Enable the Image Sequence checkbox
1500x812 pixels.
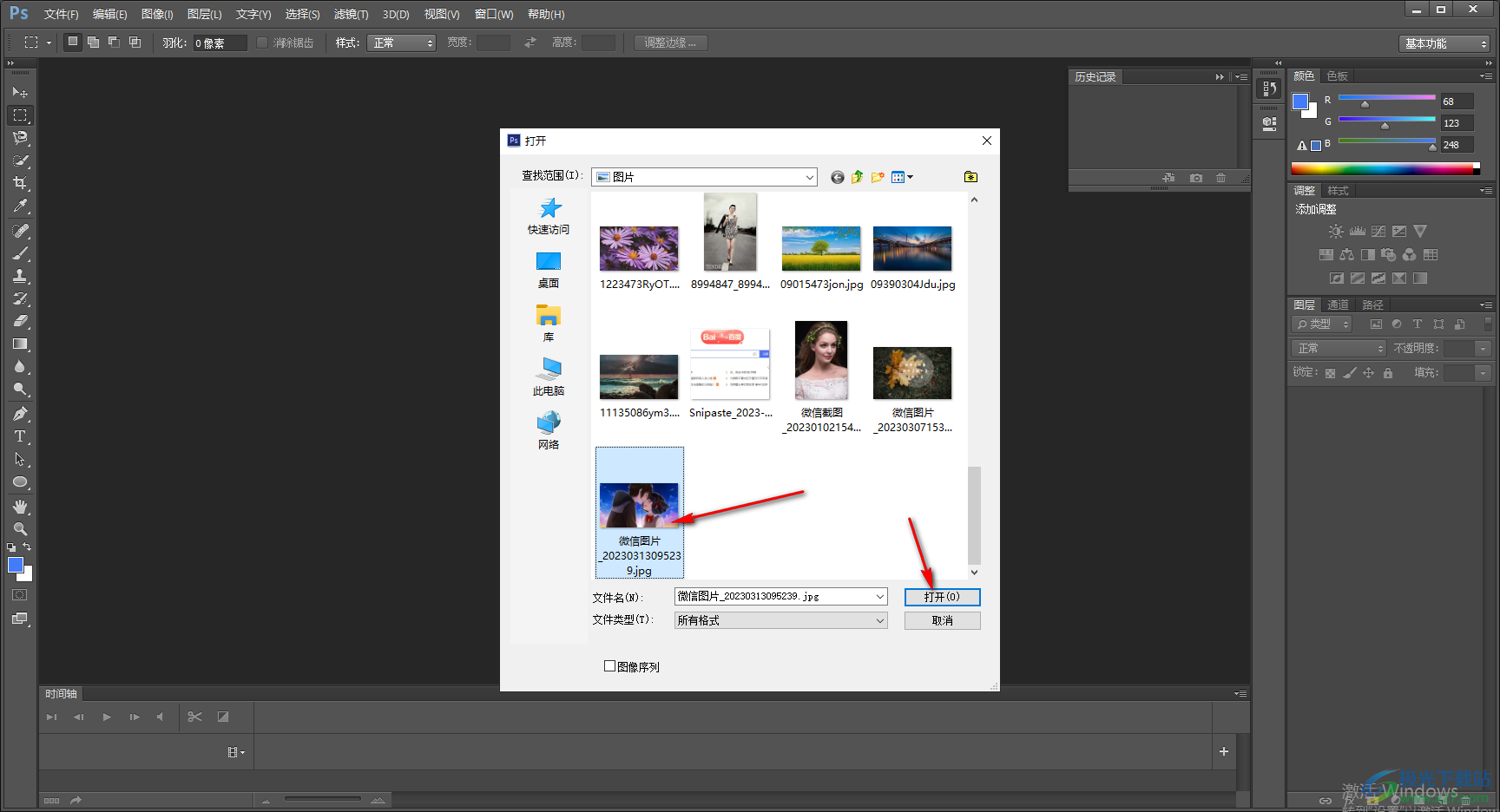[609, 666]
